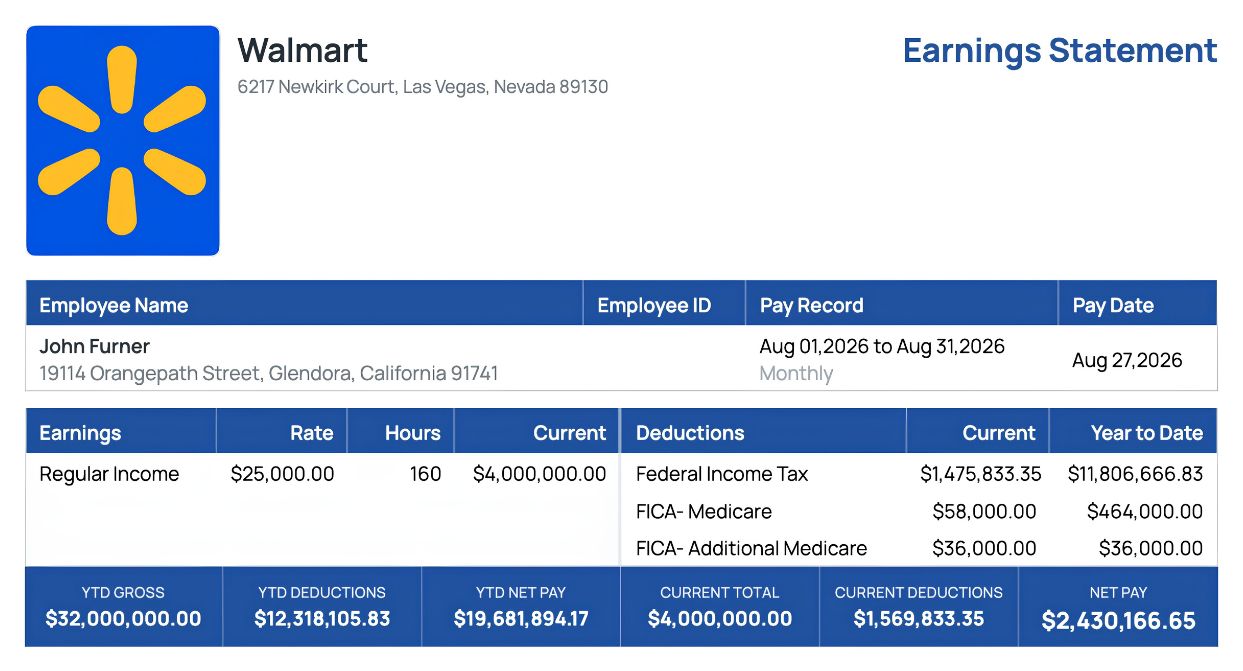Image resolution: width=1243 pixels, height=671 pixels.
Task: Click YTD gross amount $32,000,000.00
Action: tap(123, 619)
